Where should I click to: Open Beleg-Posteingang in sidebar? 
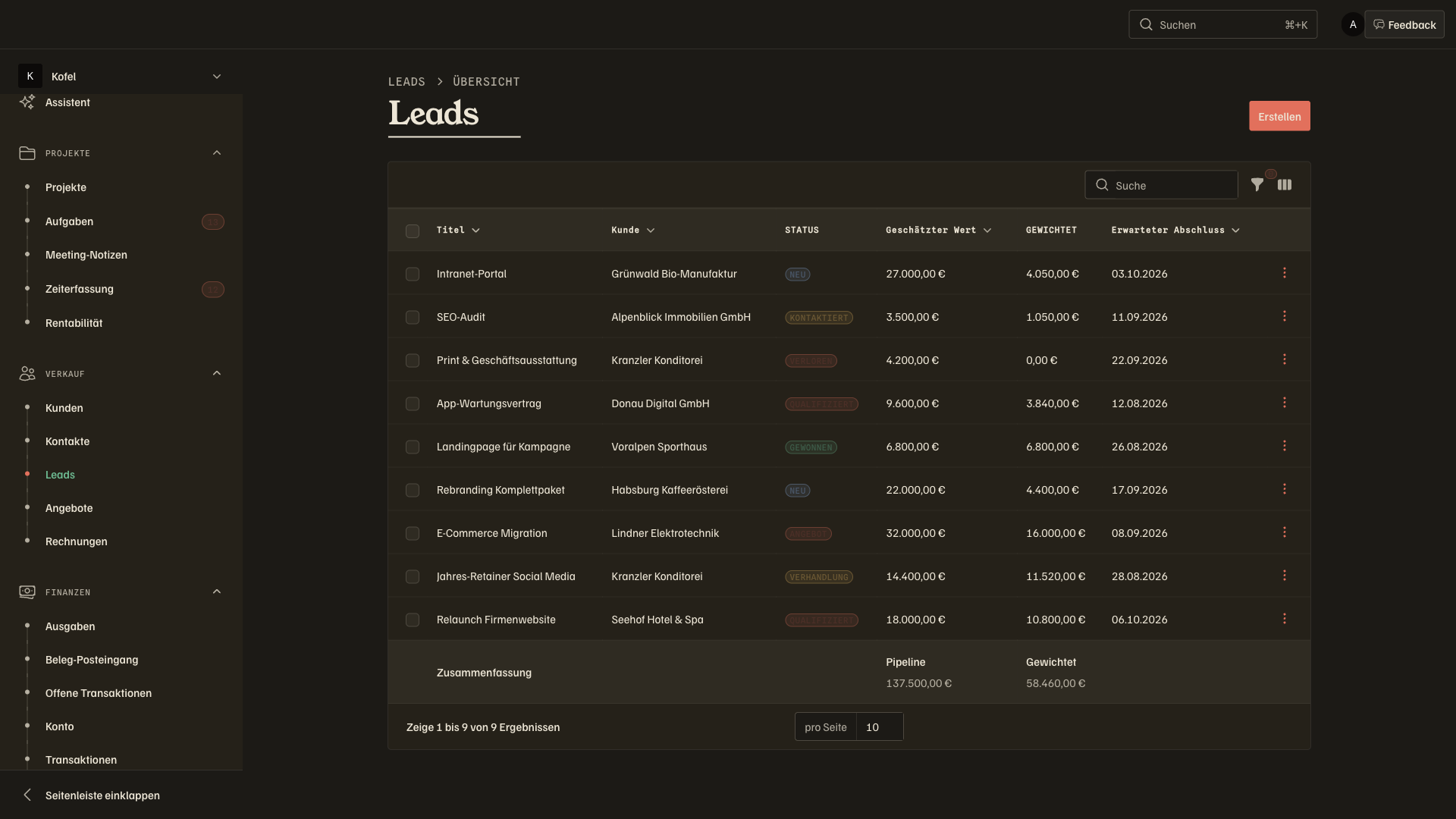[92, 660]
